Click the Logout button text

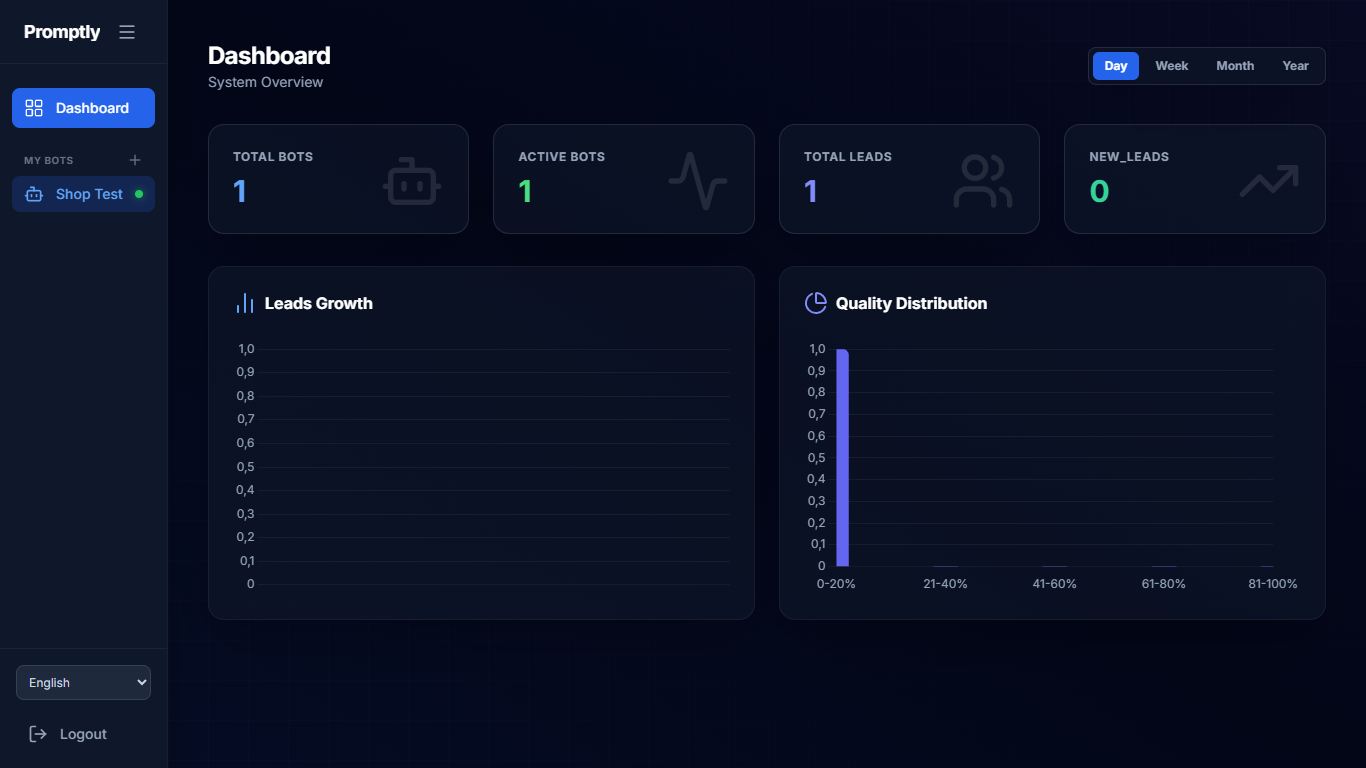pos(83,734)
